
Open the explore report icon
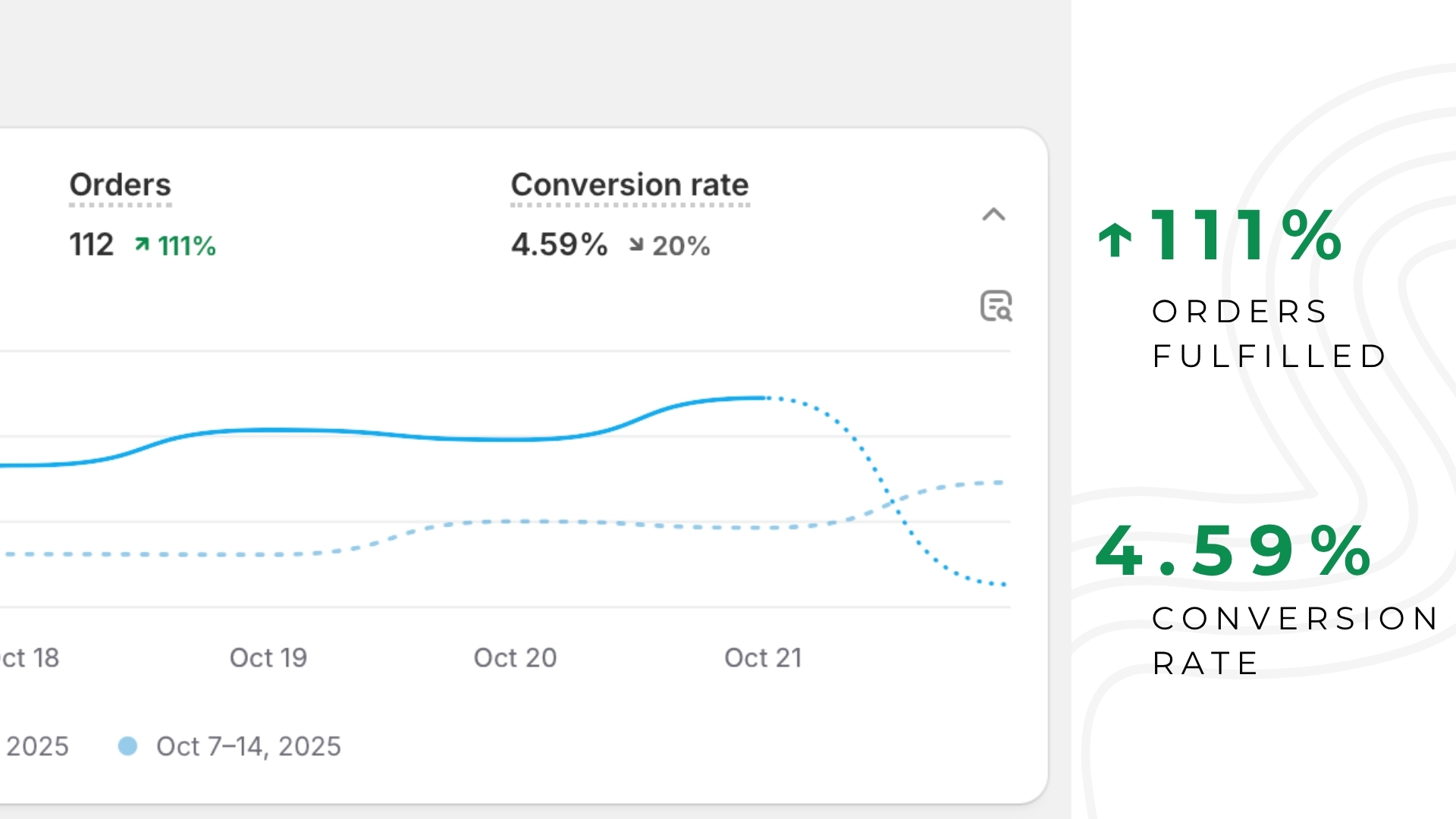click(x=996, y=306)
